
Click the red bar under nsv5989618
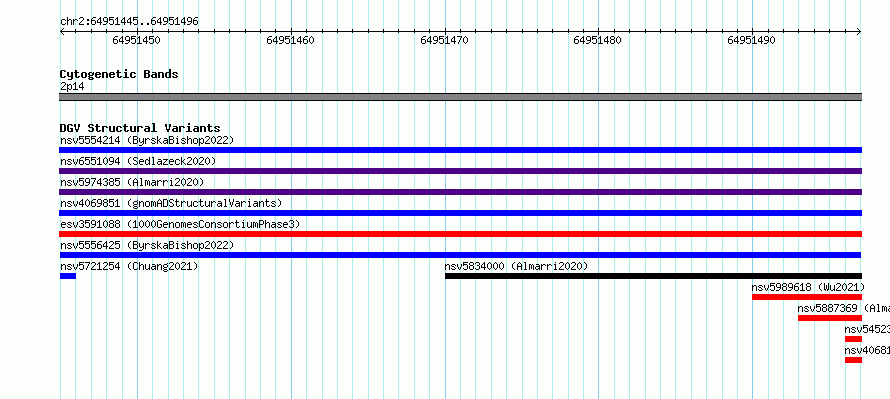pyautogui.click(x=807, y=297)
